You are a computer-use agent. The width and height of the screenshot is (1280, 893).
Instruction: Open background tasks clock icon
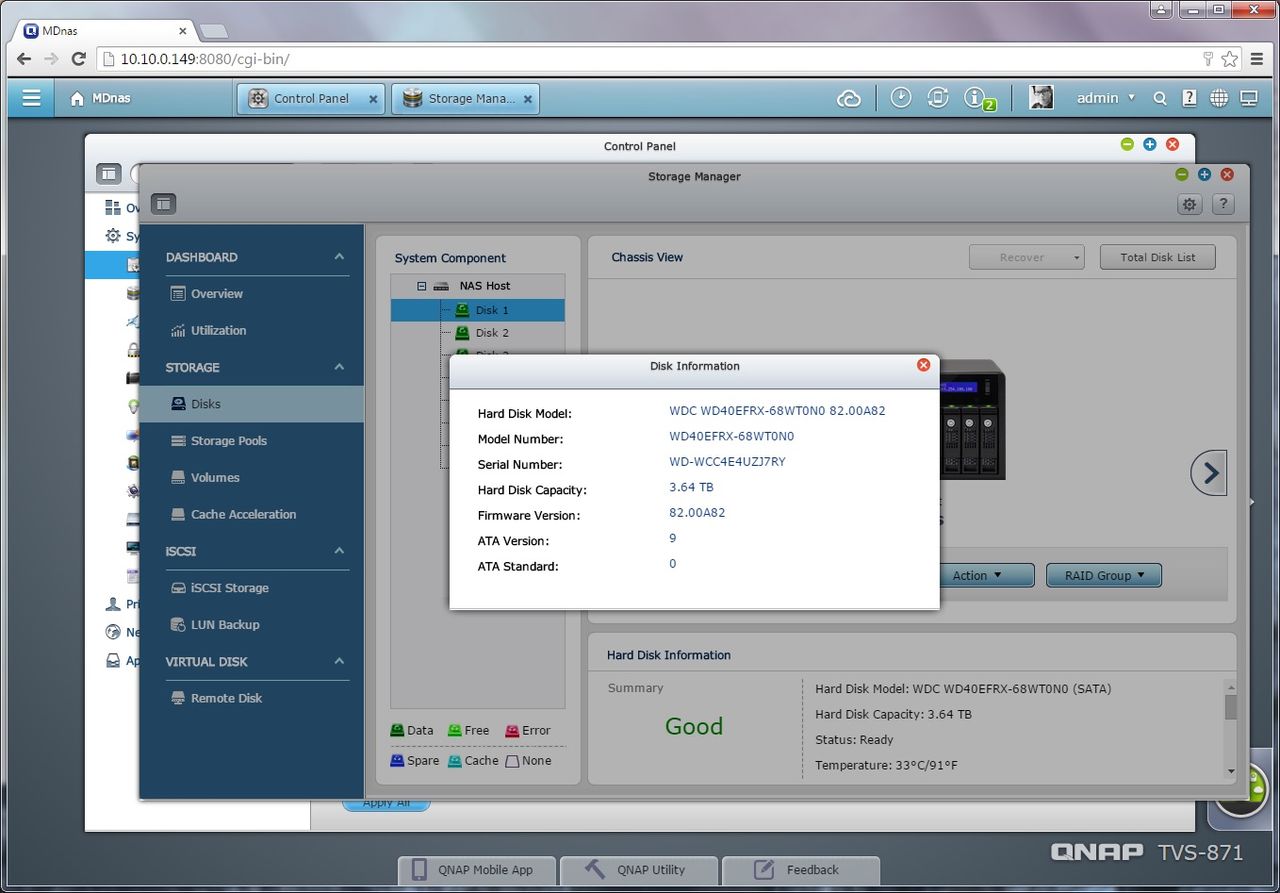tap(901, 98)
